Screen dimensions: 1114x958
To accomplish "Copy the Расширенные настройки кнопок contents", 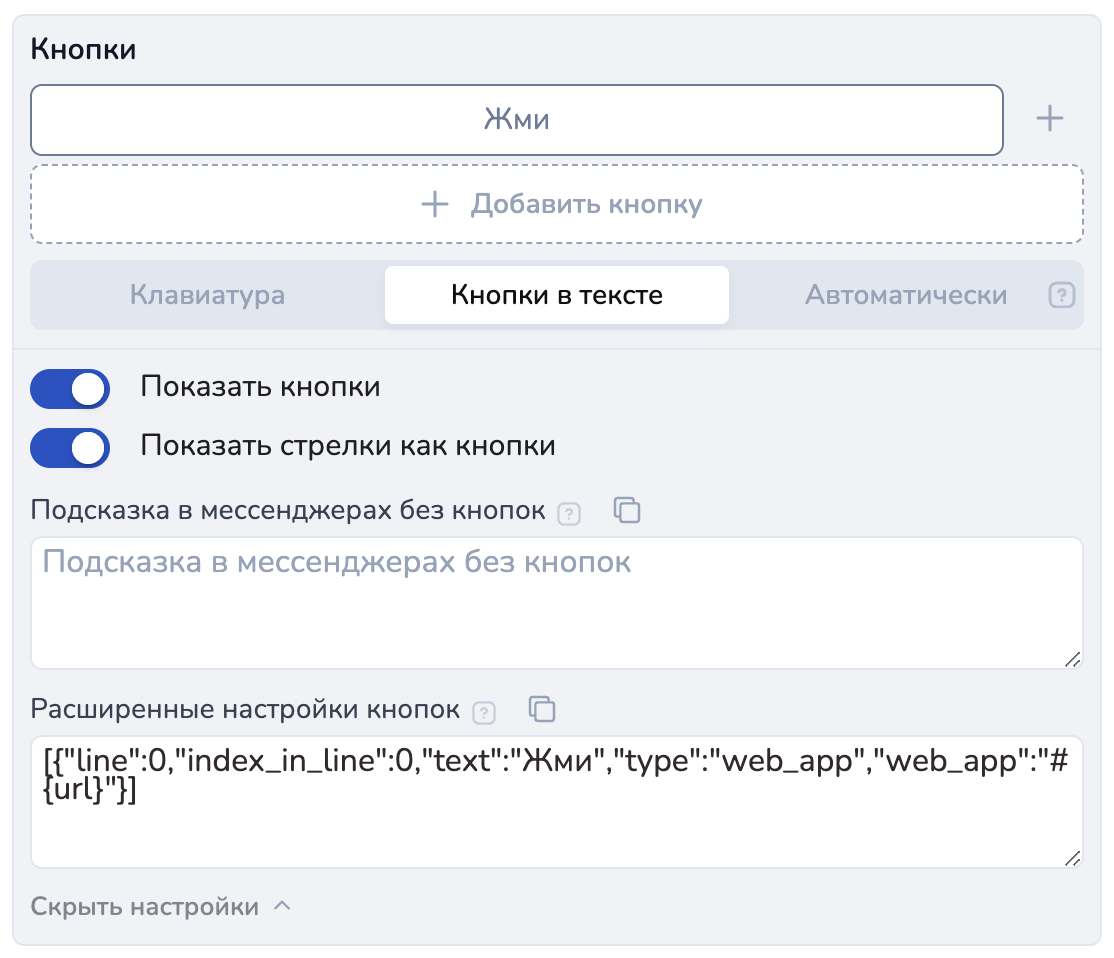I will (542, 709).
